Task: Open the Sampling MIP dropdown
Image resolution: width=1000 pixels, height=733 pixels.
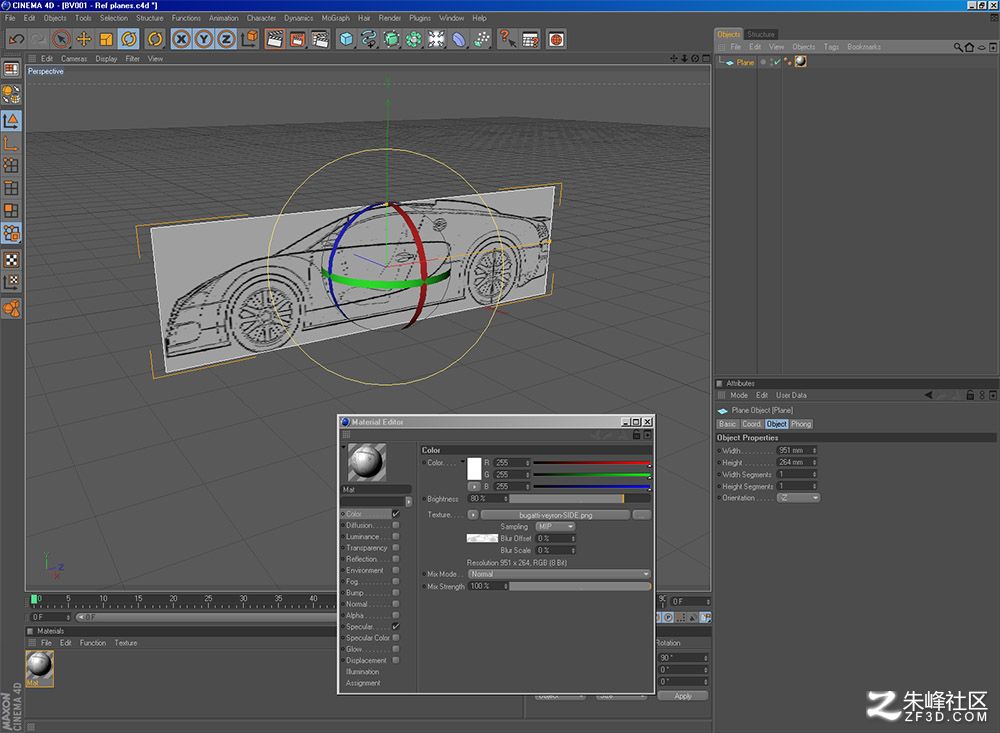Action: (x=555, y=527)
